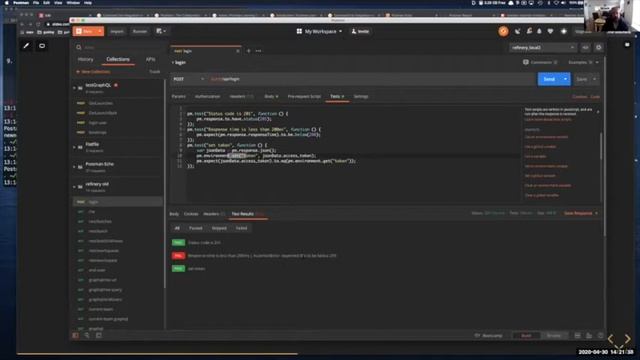Screen dimensions: 640x360
Task: Open the response Headers tab
Action: (x=214, y=214)
